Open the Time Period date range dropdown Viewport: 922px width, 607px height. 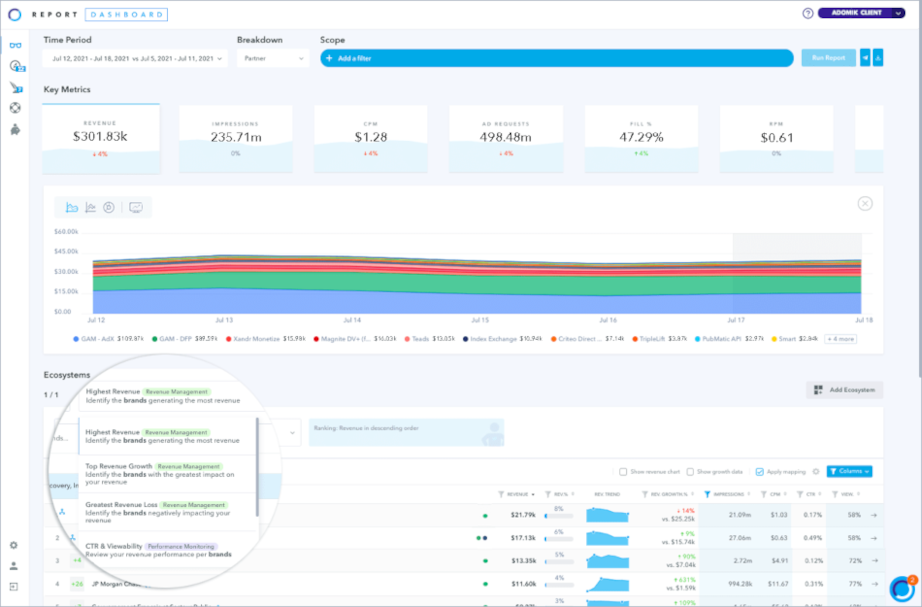pyautogui.click(x=135, y=58)
